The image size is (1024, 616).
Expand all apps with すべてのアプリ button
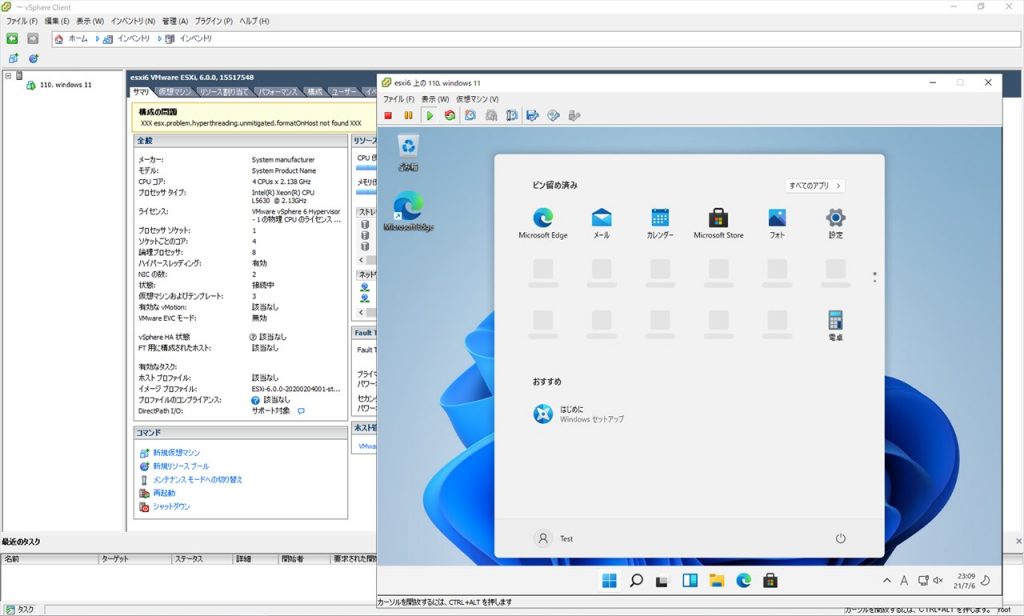pyautogui.click(x=815, y=186)
